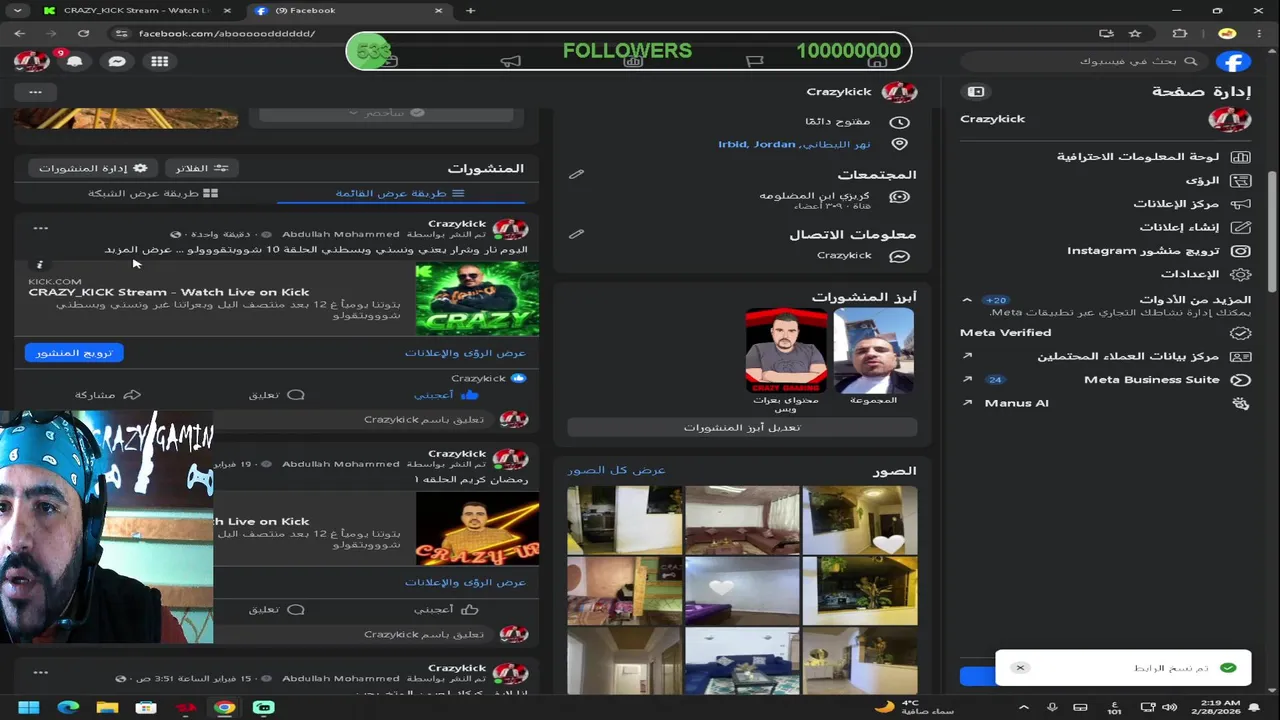Like the Ramadan Kareem post
The image size is (1280, 720).
[446, 609]
